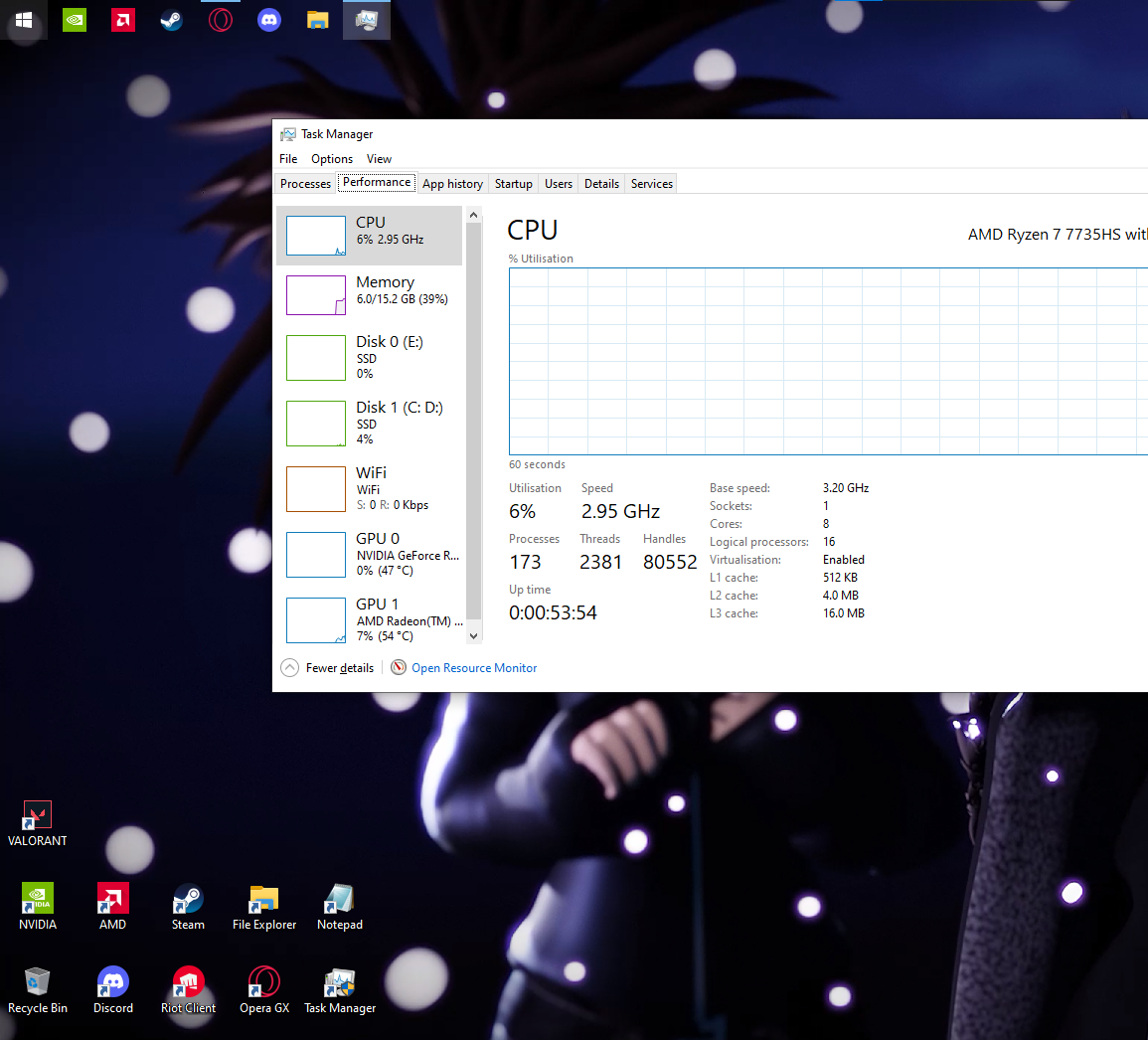Click the Resource Monitor gauge icon
Screen dimensions: 1148x1040
coord(399,667)
